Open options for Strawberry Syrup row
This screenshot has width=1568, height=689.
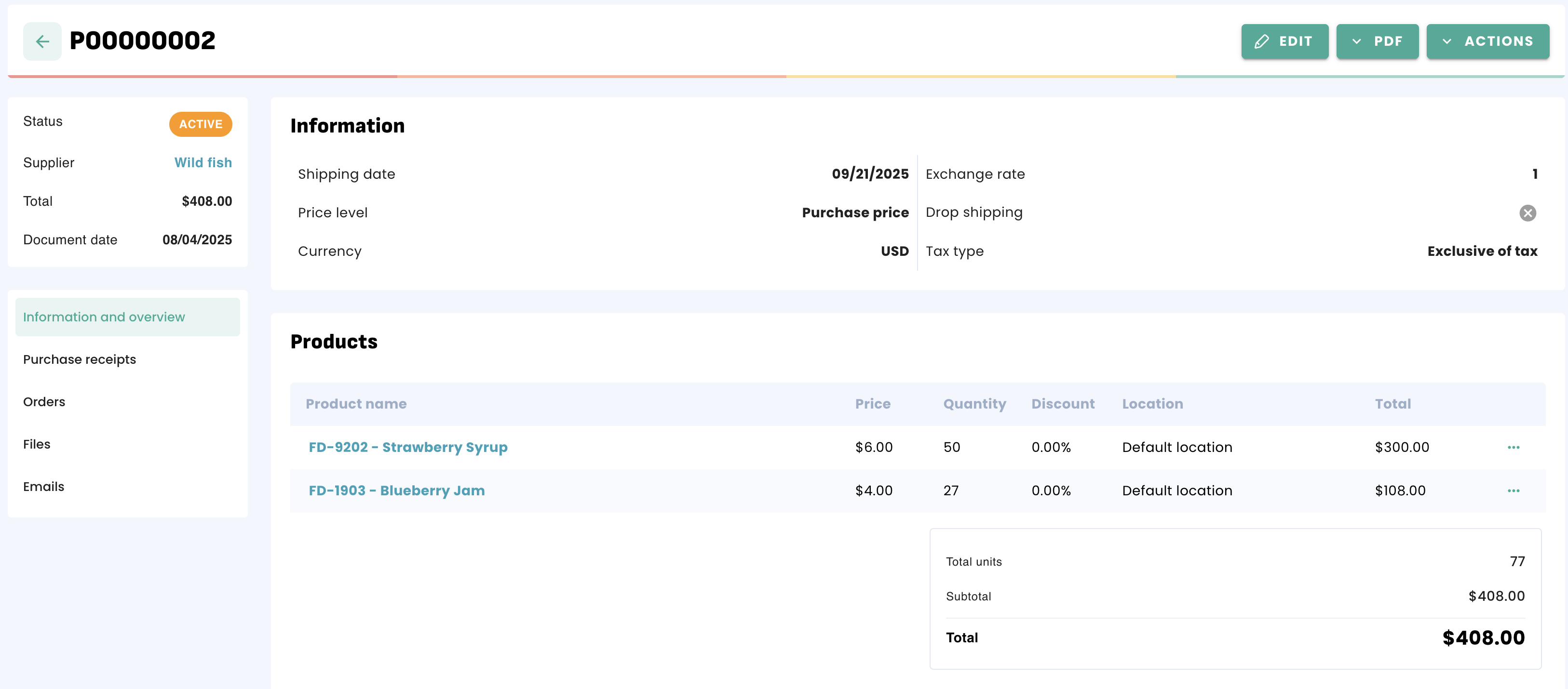pyautogui.click(x=1513, y=448)
